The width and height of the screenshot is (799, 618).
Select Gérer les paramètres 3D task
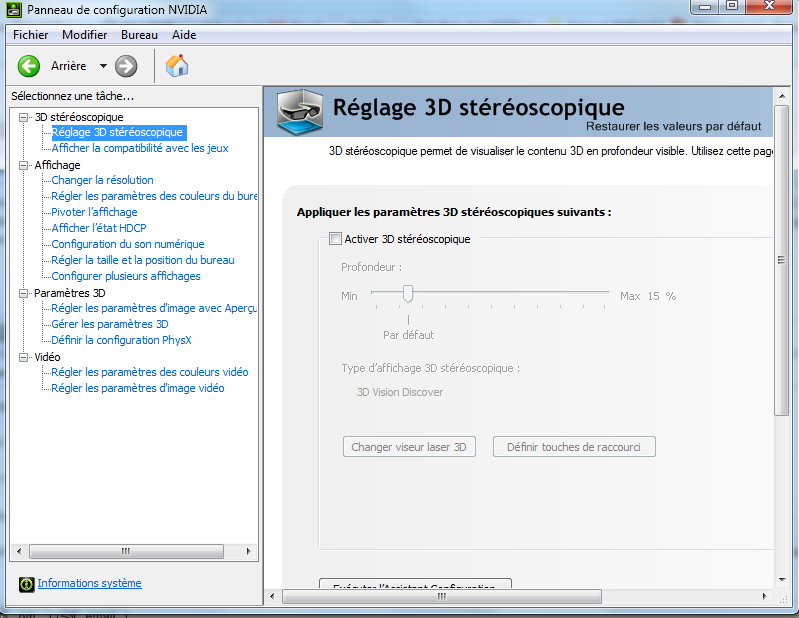coord(109,324)
